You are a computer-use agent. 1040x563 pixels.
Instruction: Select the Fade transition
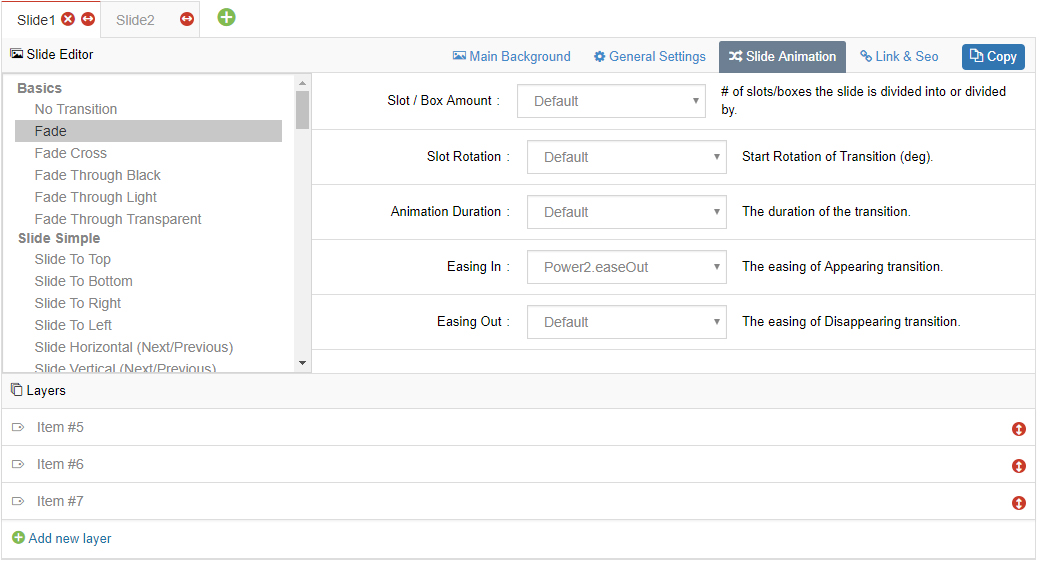click(149, 131)
